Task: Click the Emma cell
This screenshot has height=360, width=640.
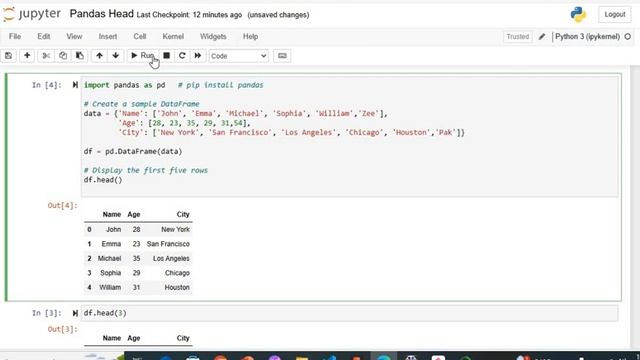Action: [x=111, y=244]
